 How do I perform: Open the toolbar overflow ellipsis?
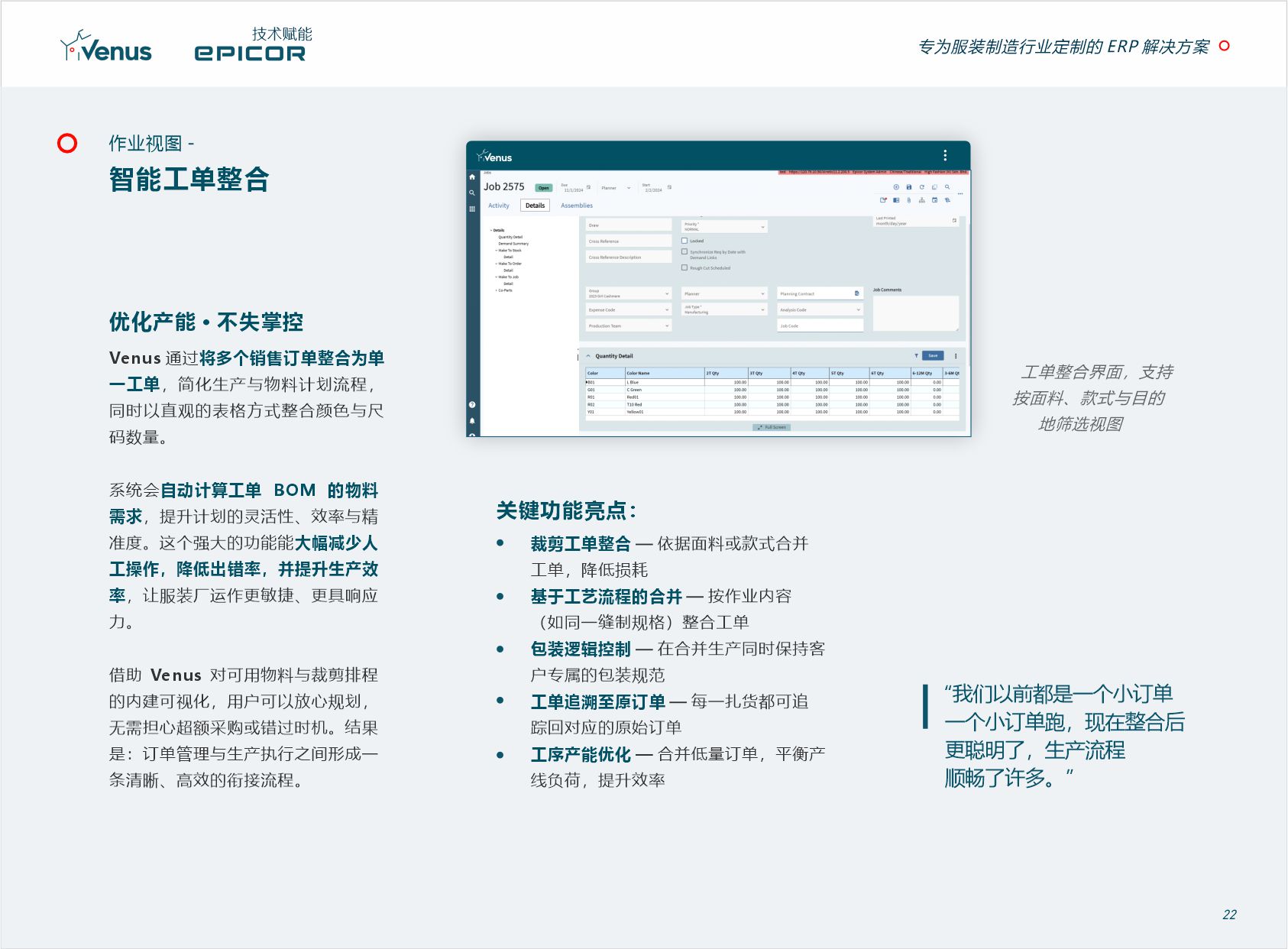960,194
